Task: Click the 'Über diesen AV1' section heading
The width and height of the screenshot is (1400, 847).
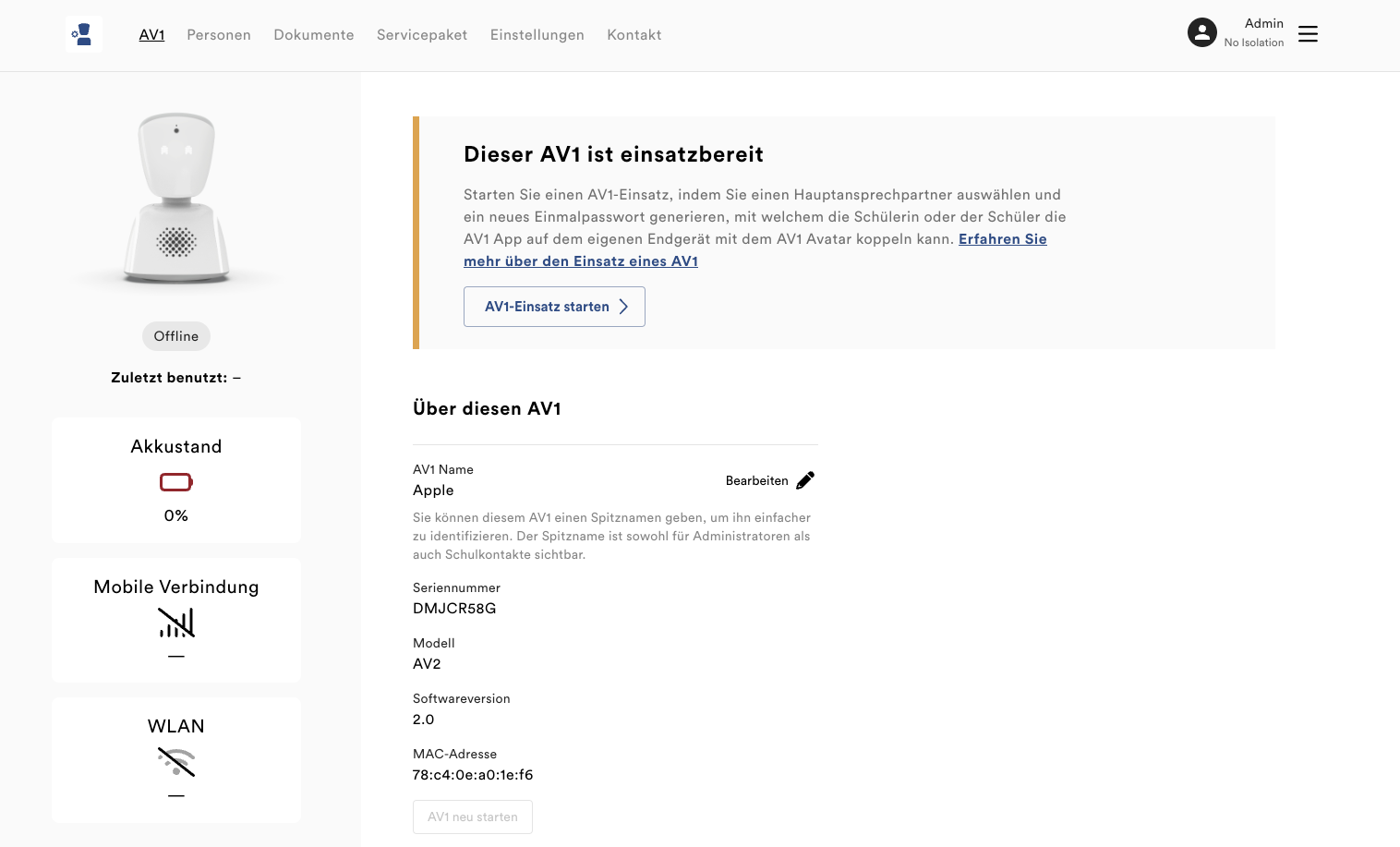Action: click(x=487, y=408)
